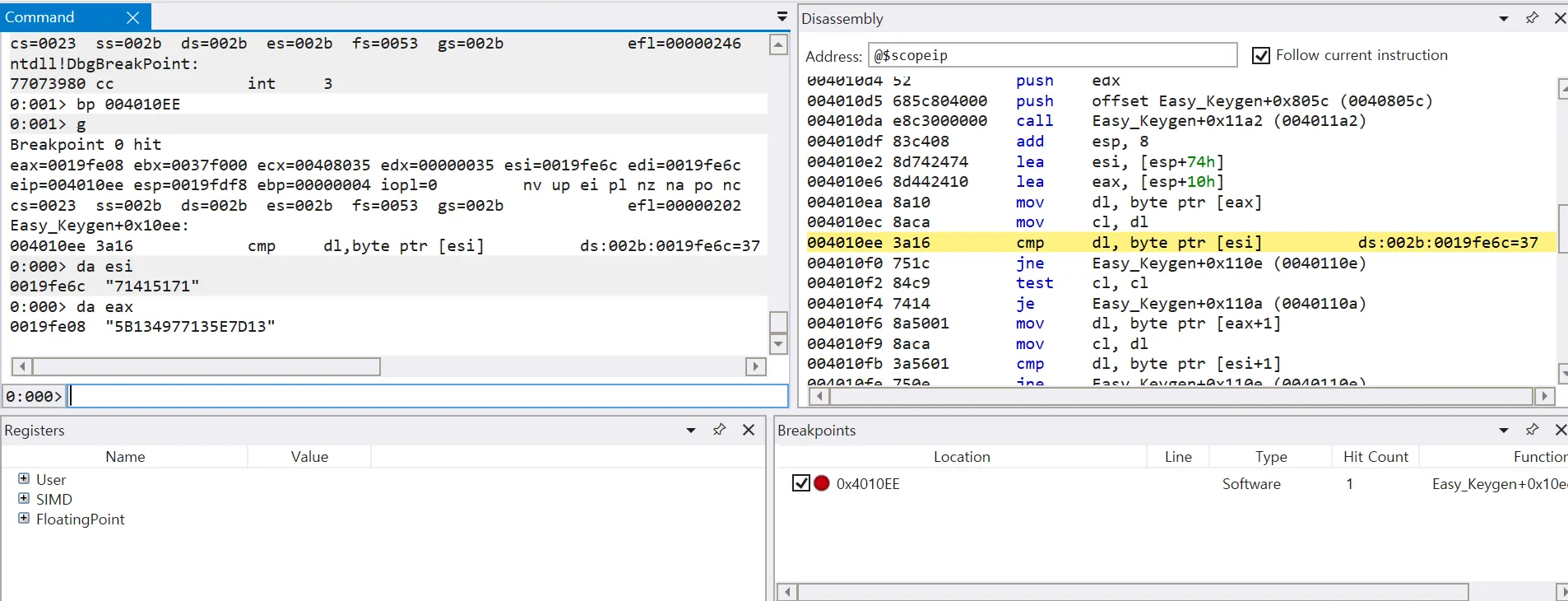
Task: Click the Command window vertical scrollbar thumb
Action: (778, 322)
